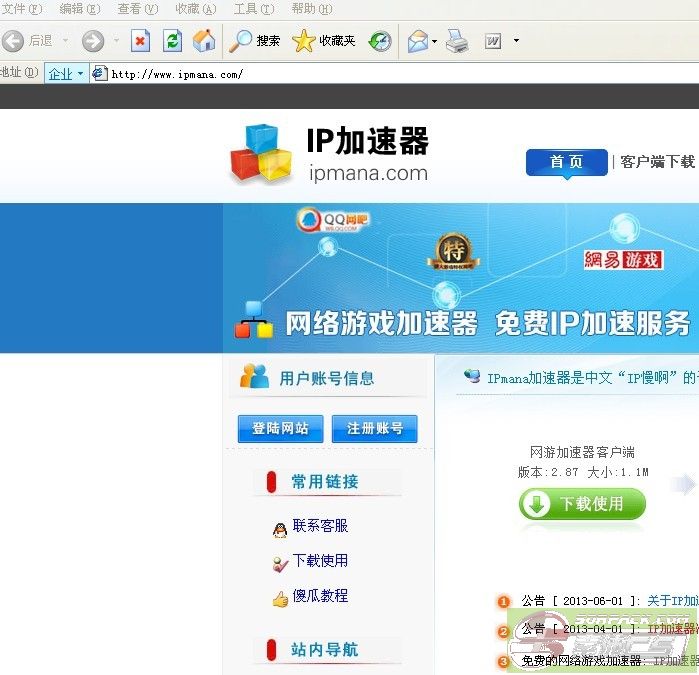Expand the 企业 dropdown in address bar
Screen dimensions: 699x675
coord(67,73)
